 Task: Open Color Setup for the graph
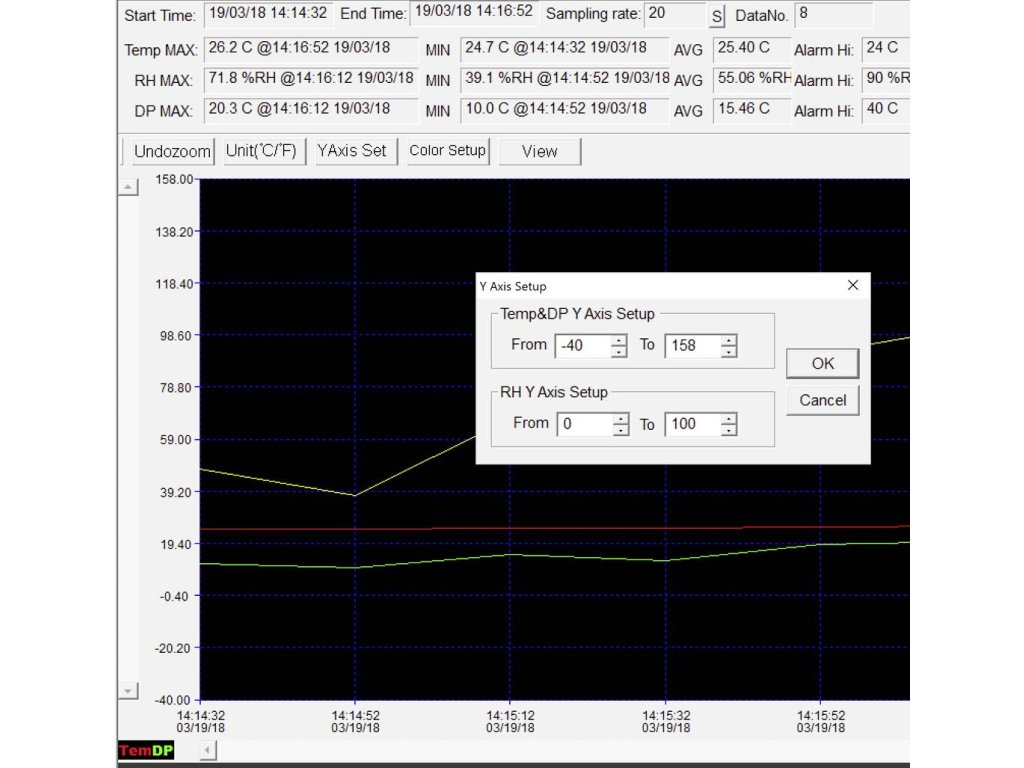(447, 152)
